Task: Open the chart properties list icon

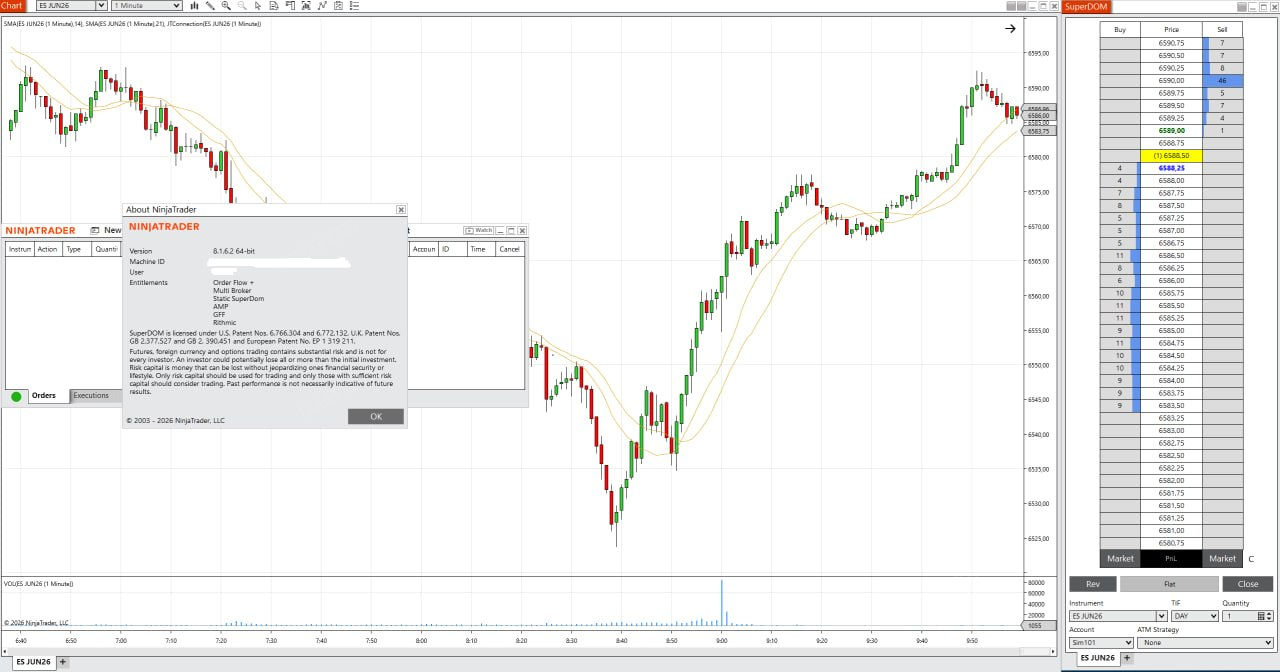Action: [x=354, y=5]
